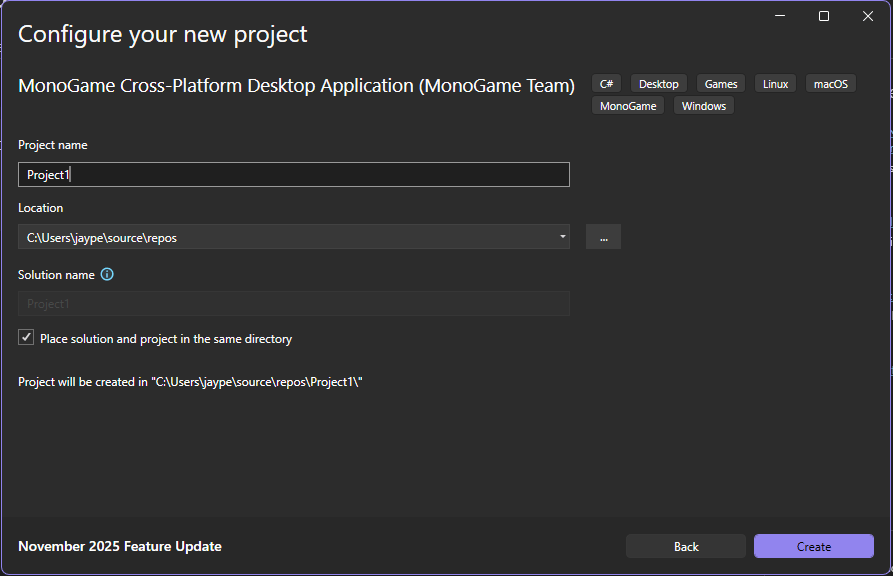Click the project creation path text
The width and height of the screenshot is (893, 576).
190,382
